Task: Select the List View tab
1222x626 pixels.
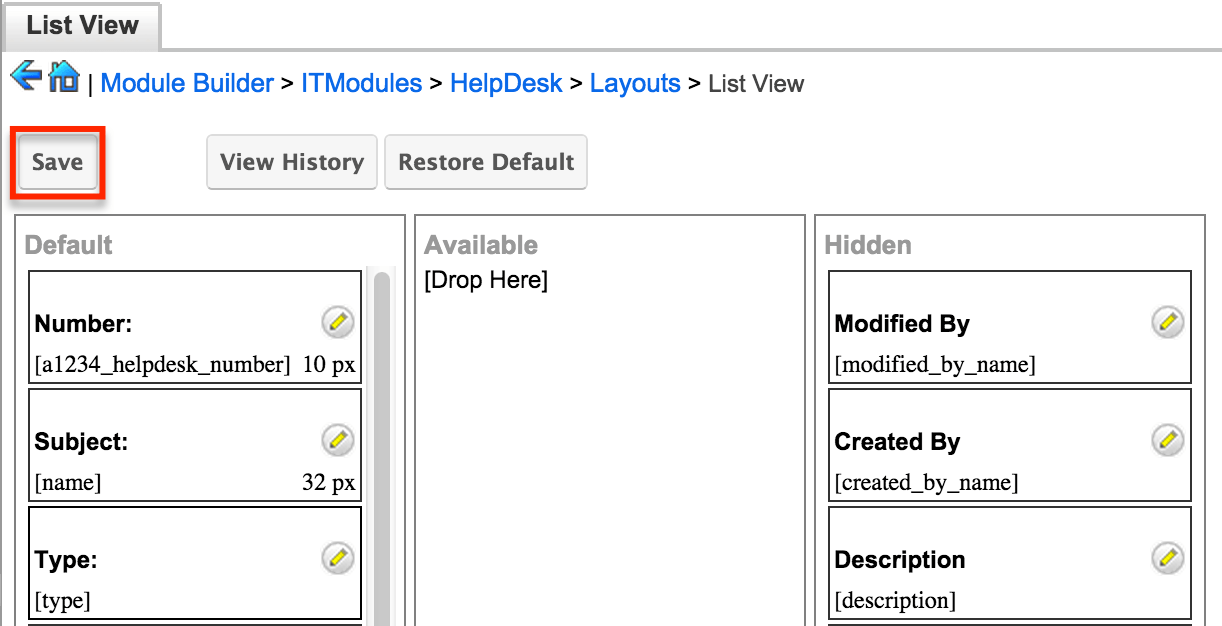Action: tap(82, 27)
